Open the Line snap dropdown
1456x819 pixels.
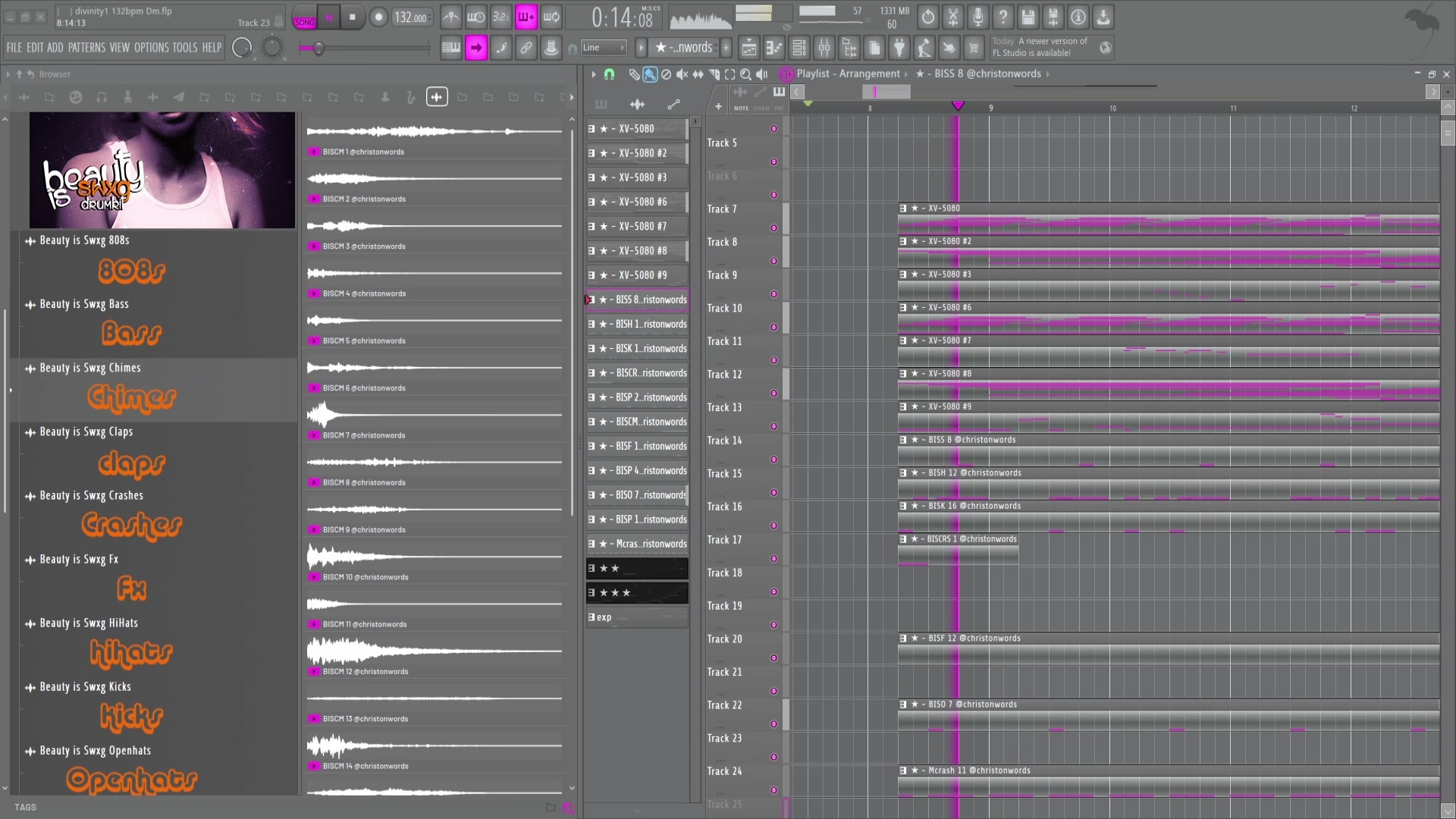pyautogui.click(x=604, y=48)
